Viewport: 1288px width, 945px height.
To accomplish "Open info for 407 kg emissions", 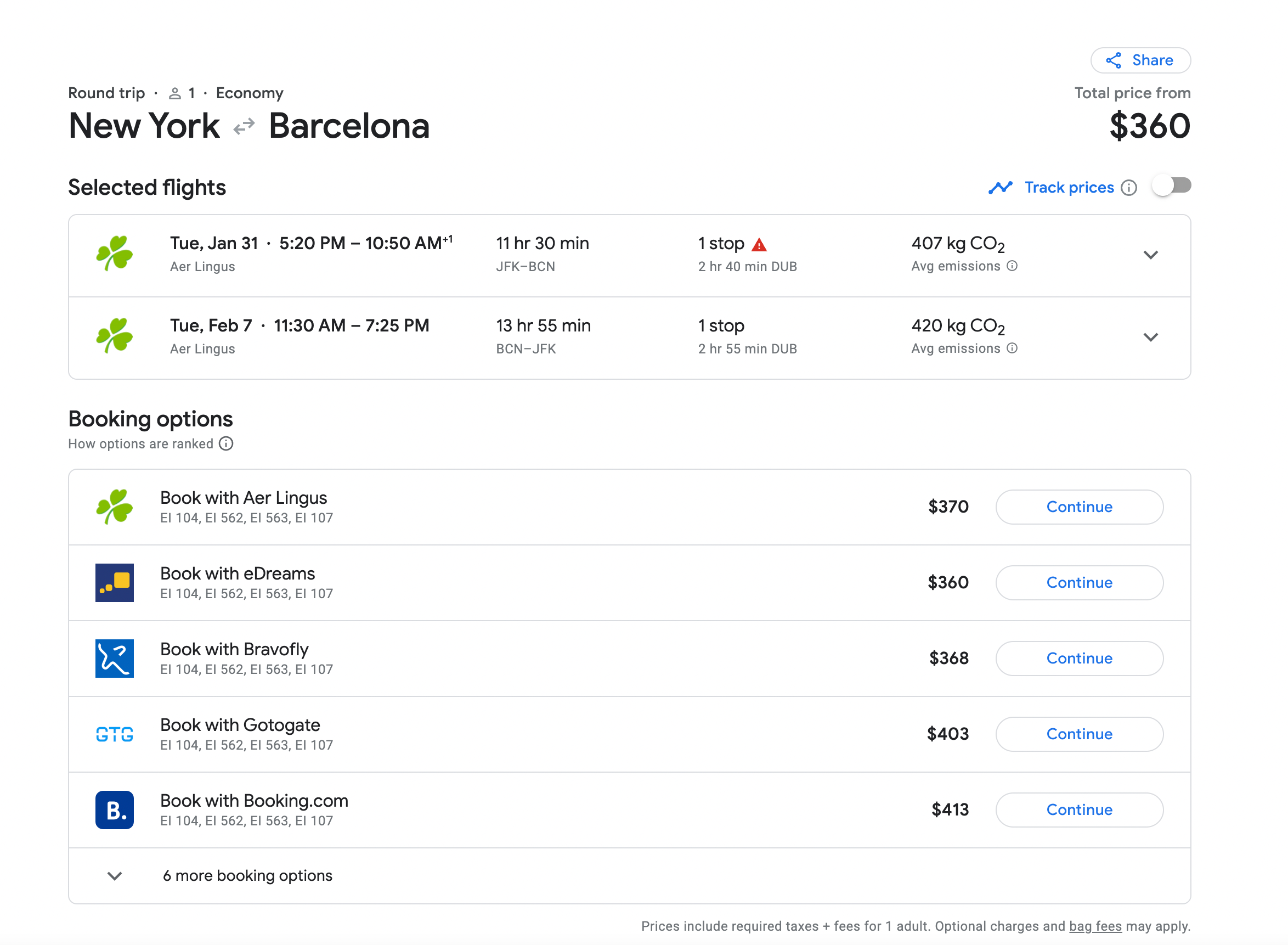I will point(1012,266).
